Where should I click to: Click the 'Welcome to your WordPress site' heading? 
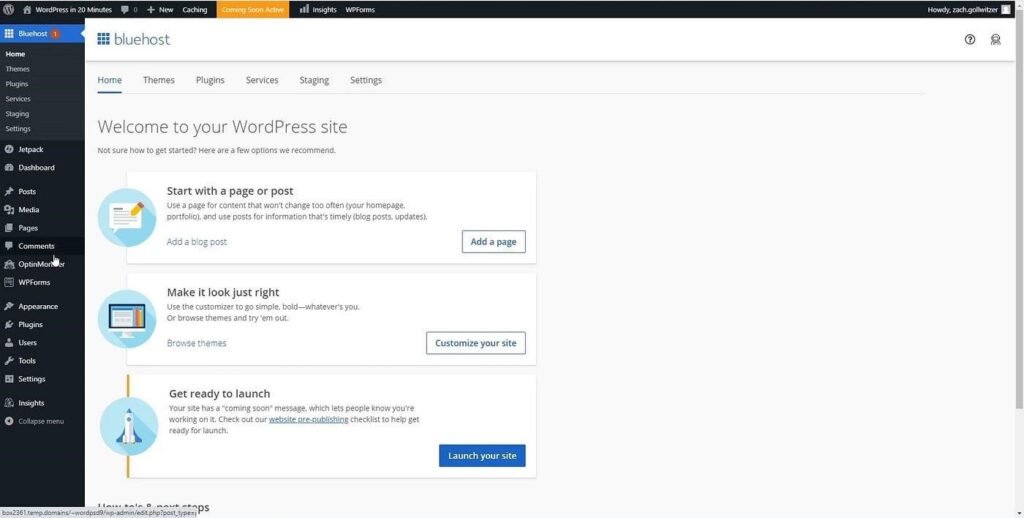click(x=222, y=127)
